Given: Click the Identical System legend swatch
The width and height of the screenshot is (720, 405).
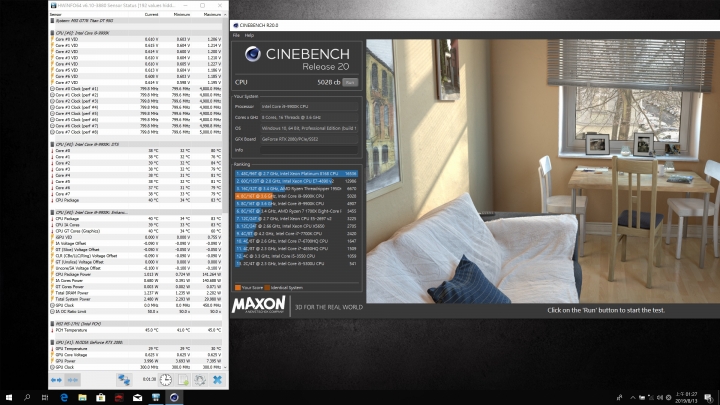Looking at the screenshot, I should click(x=267, y=288).
